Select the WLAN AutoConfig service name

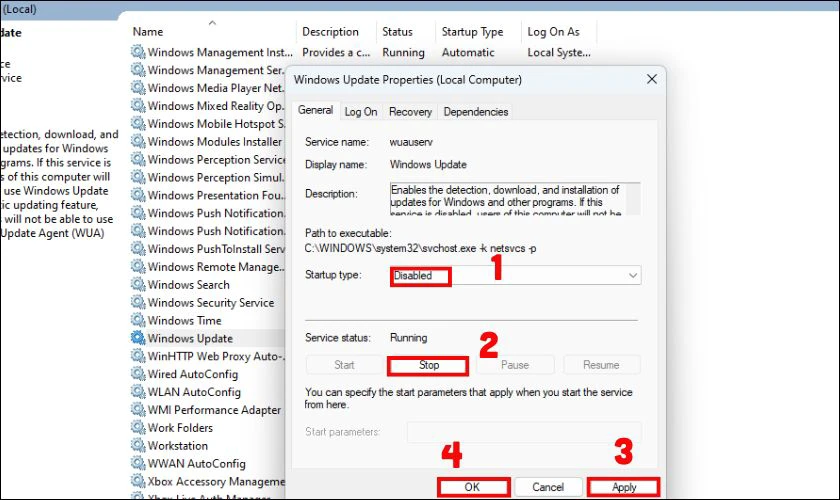tap(194, 392)
